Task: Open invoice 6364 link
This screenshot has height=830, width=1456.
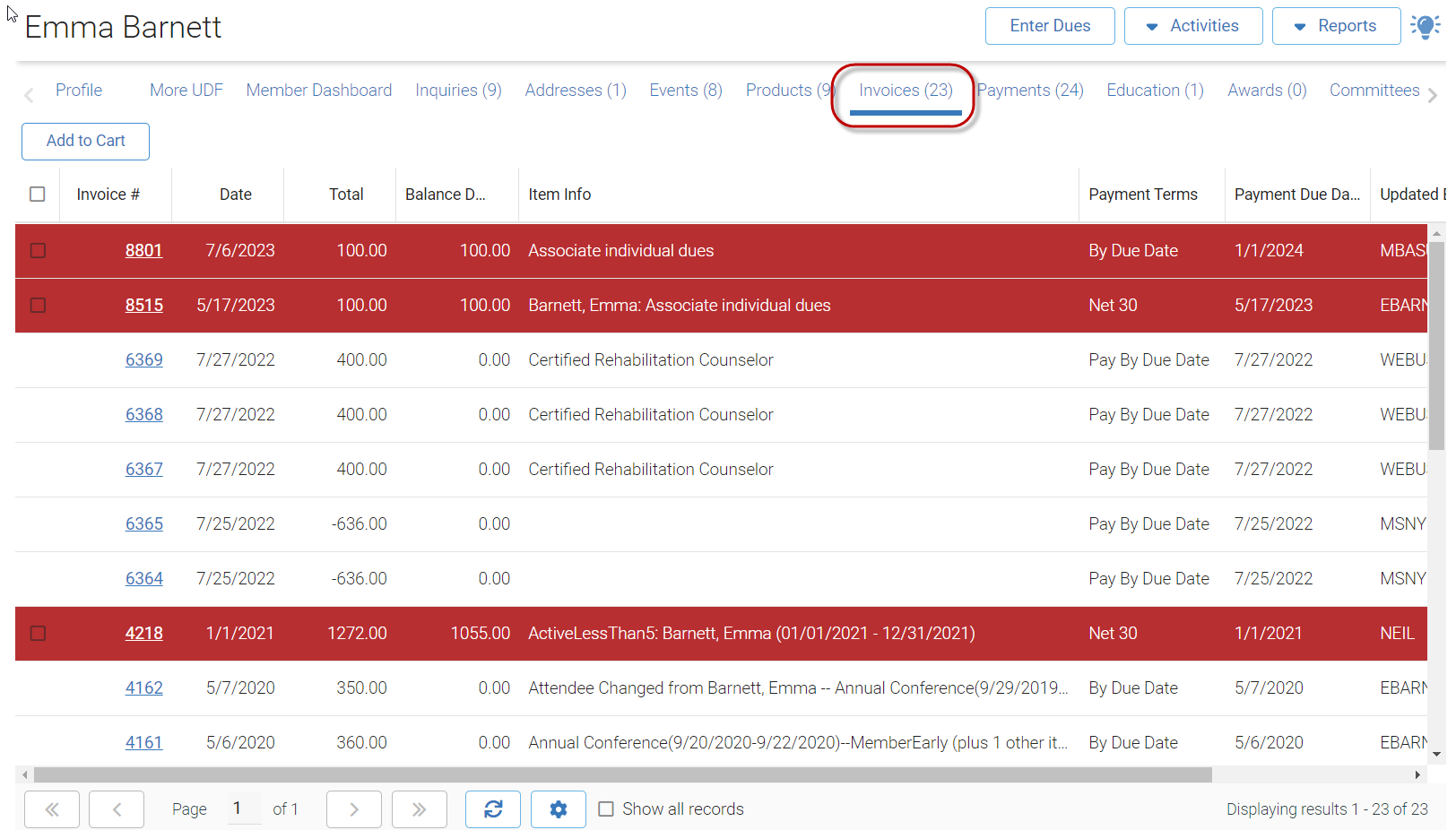Action: pyautogui.click(x=143, y=579)
